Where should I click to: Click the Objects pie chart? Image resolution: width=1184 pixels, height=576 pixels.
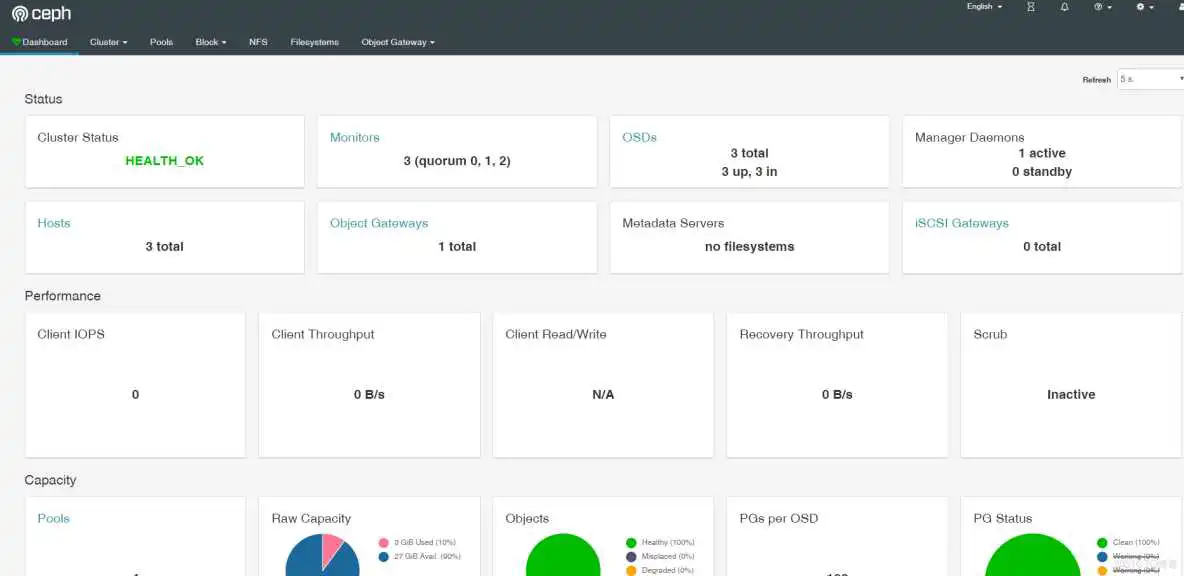pos(563,556)
